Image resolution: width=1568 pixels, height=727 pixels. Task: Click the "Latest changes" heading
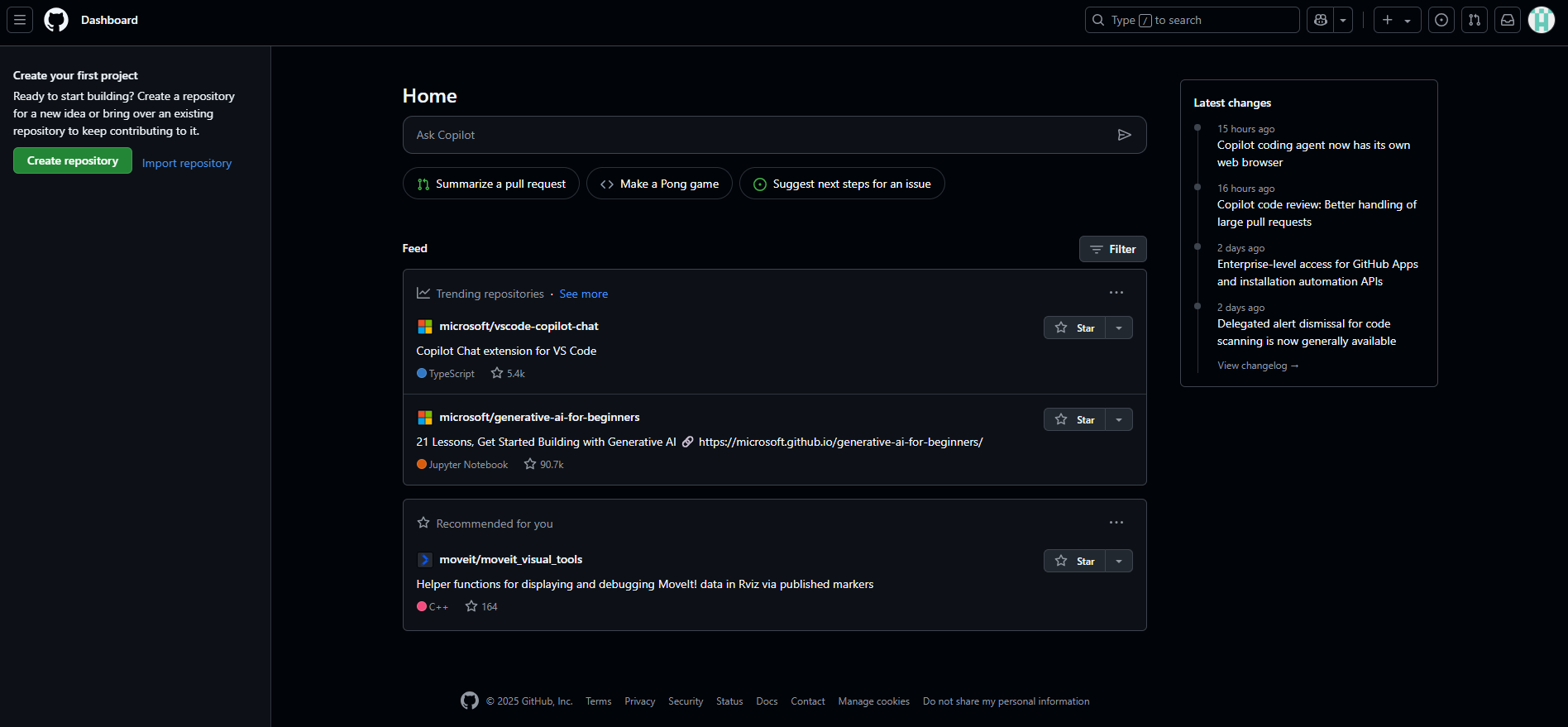coord(1232,103)
